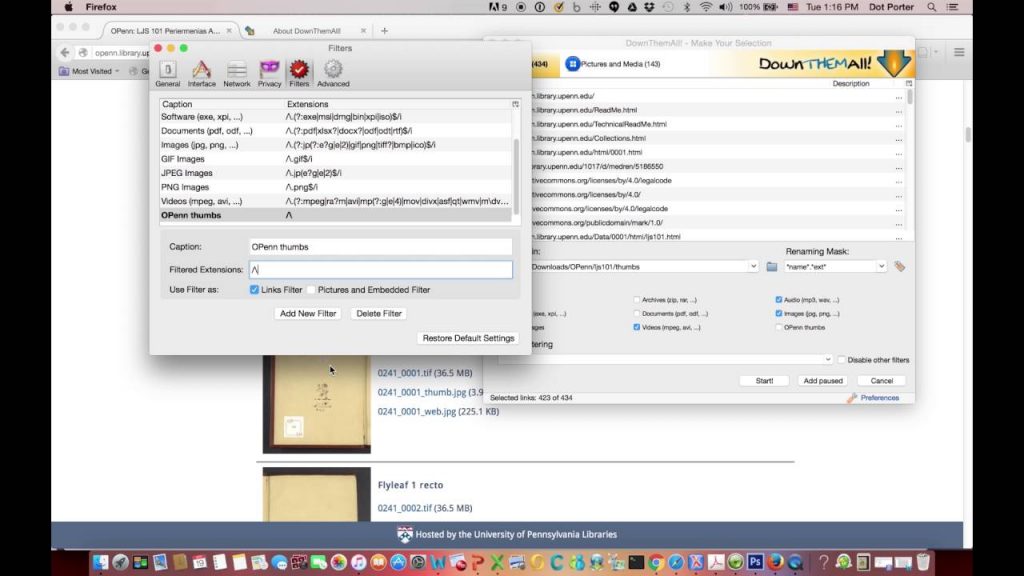The width and height of the screenshot is (1024, 576).
Task: Click the Delete Filter button
Action: (379, 313)
